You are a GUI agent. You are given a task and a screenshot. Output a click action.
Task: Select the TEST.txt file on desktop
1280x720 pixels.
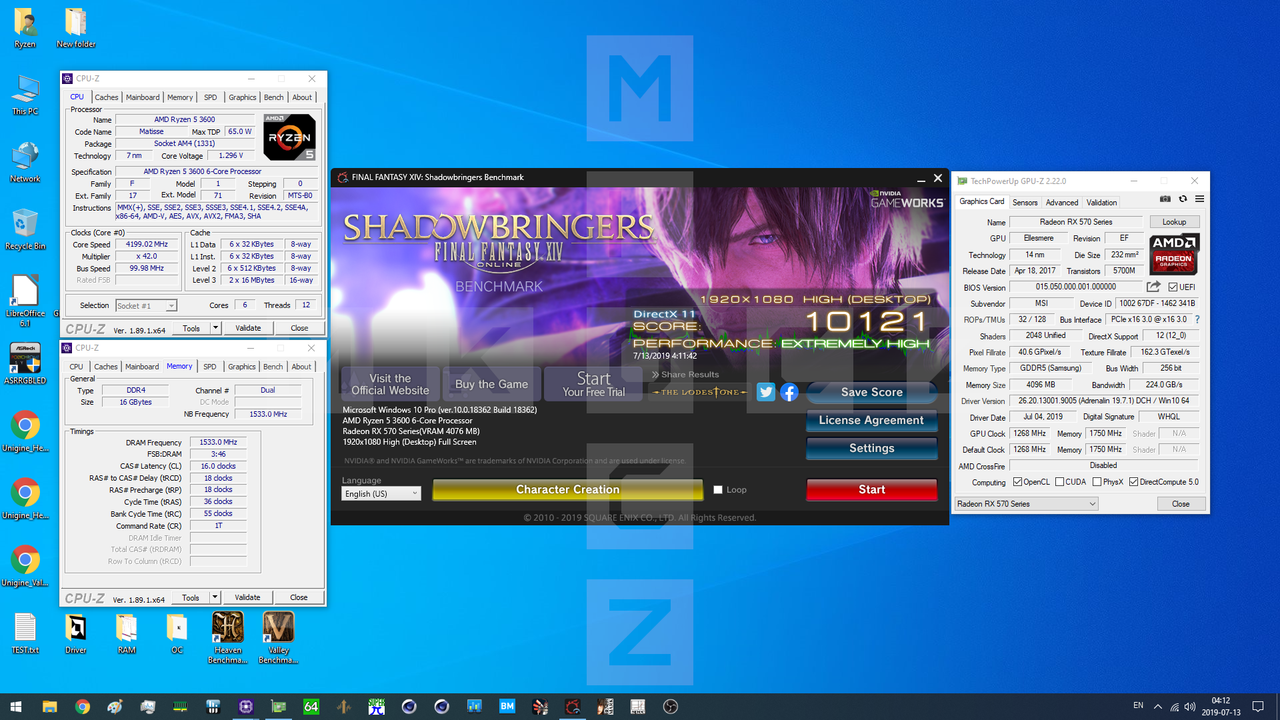click(25, 632)
